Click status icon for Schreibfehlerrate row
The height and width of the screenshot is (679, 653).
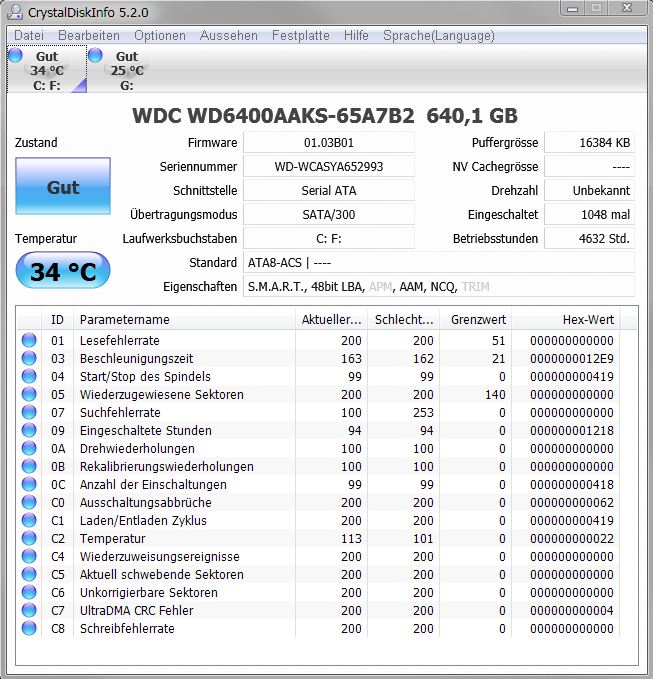[29, 628]
